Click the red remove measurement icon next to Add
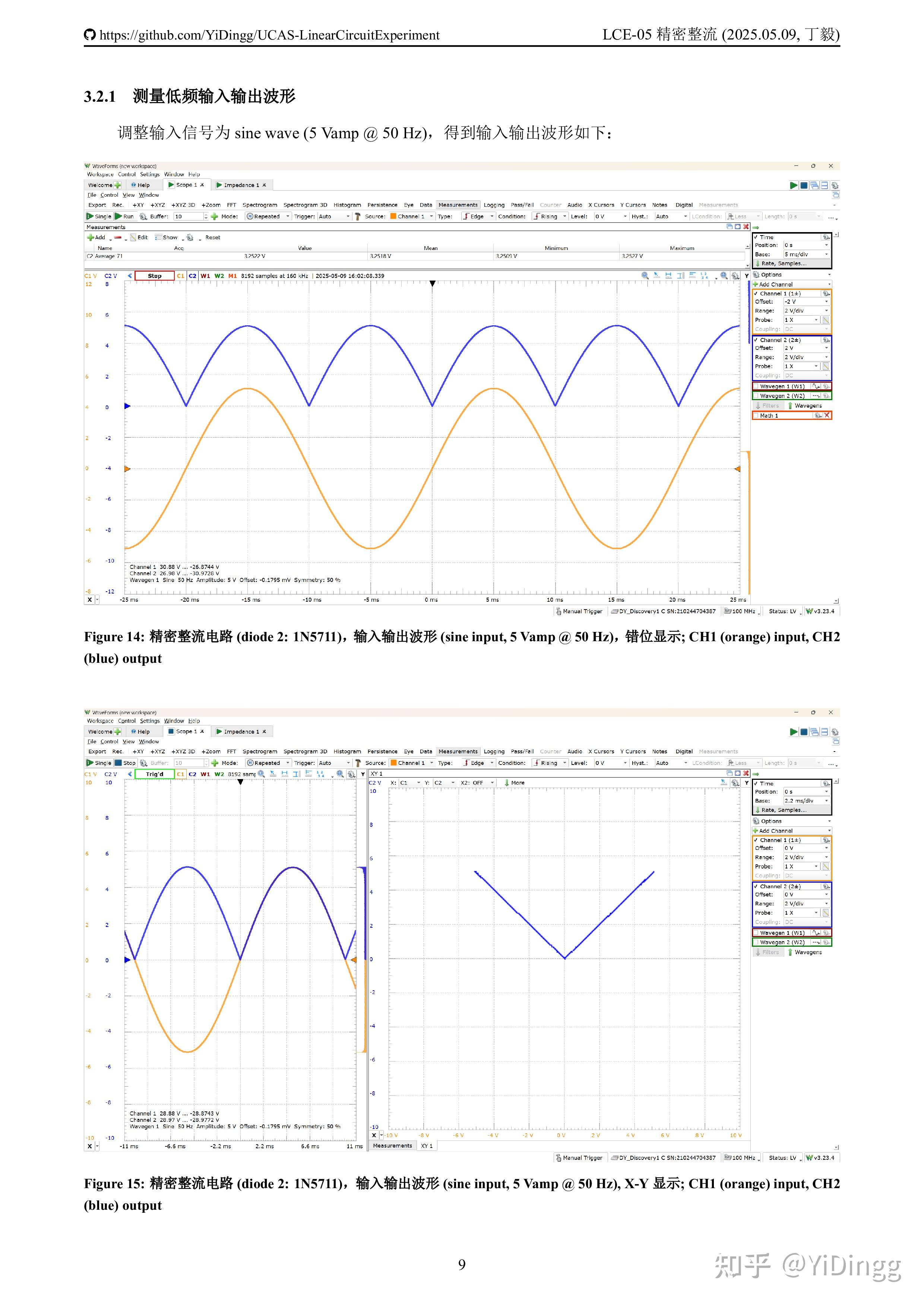Image resolution: width=924 pixels, height=1307 pixels. tap(118, 237)
